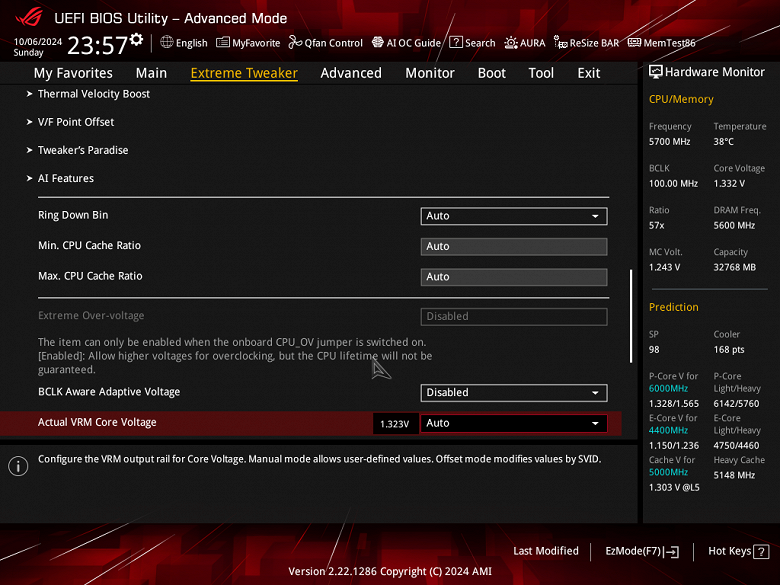Click the ROG logo in header
Image resolution: width=780 pixels, height=585 pixels.
[x=29, y=17]
